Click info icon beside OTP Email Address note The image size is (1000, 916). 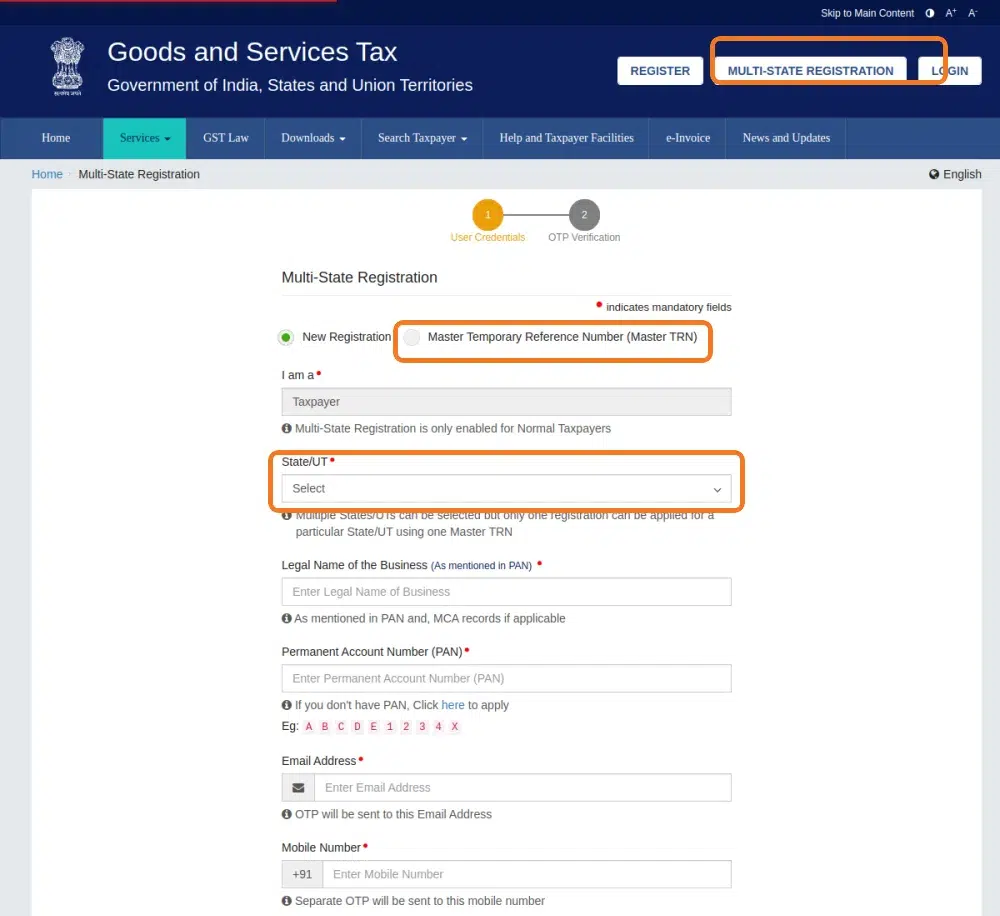click(x=287, y=814)
